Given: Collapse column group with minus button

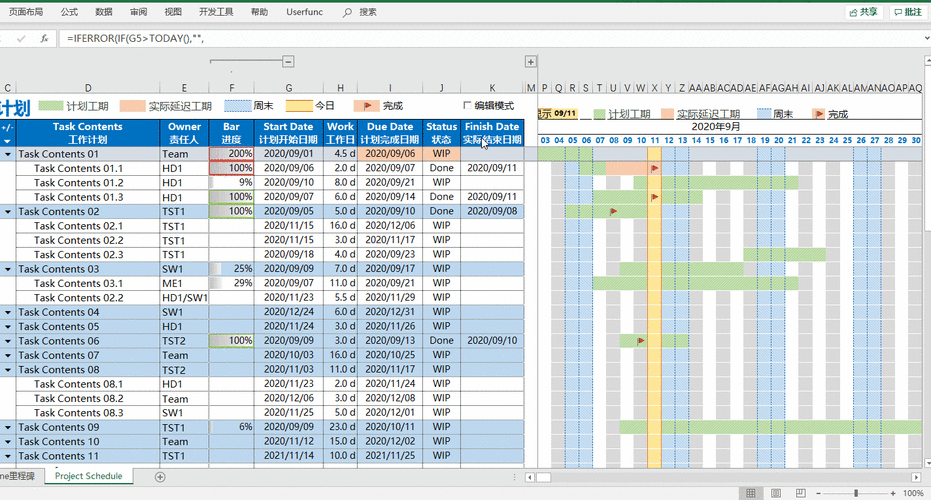Looking at the screenshot, I should point(288,62).
